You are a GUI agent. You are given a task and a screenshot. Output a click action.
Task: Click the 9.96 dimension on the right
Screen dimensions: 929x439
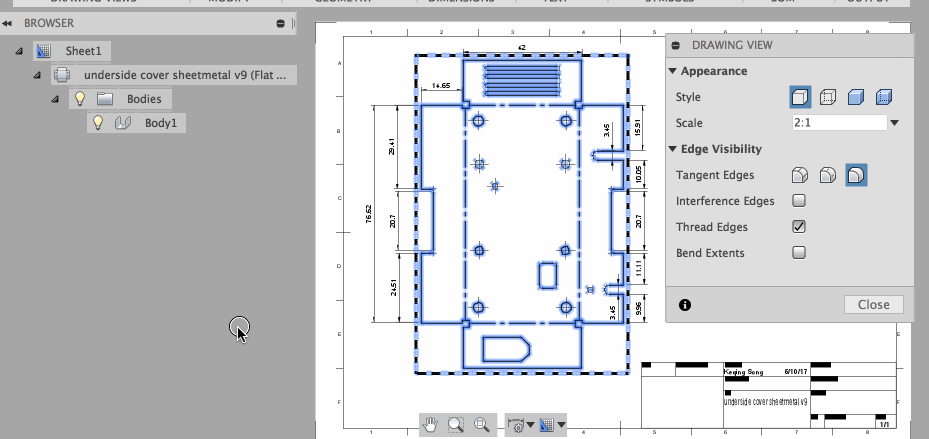click(x=638, y=309)
